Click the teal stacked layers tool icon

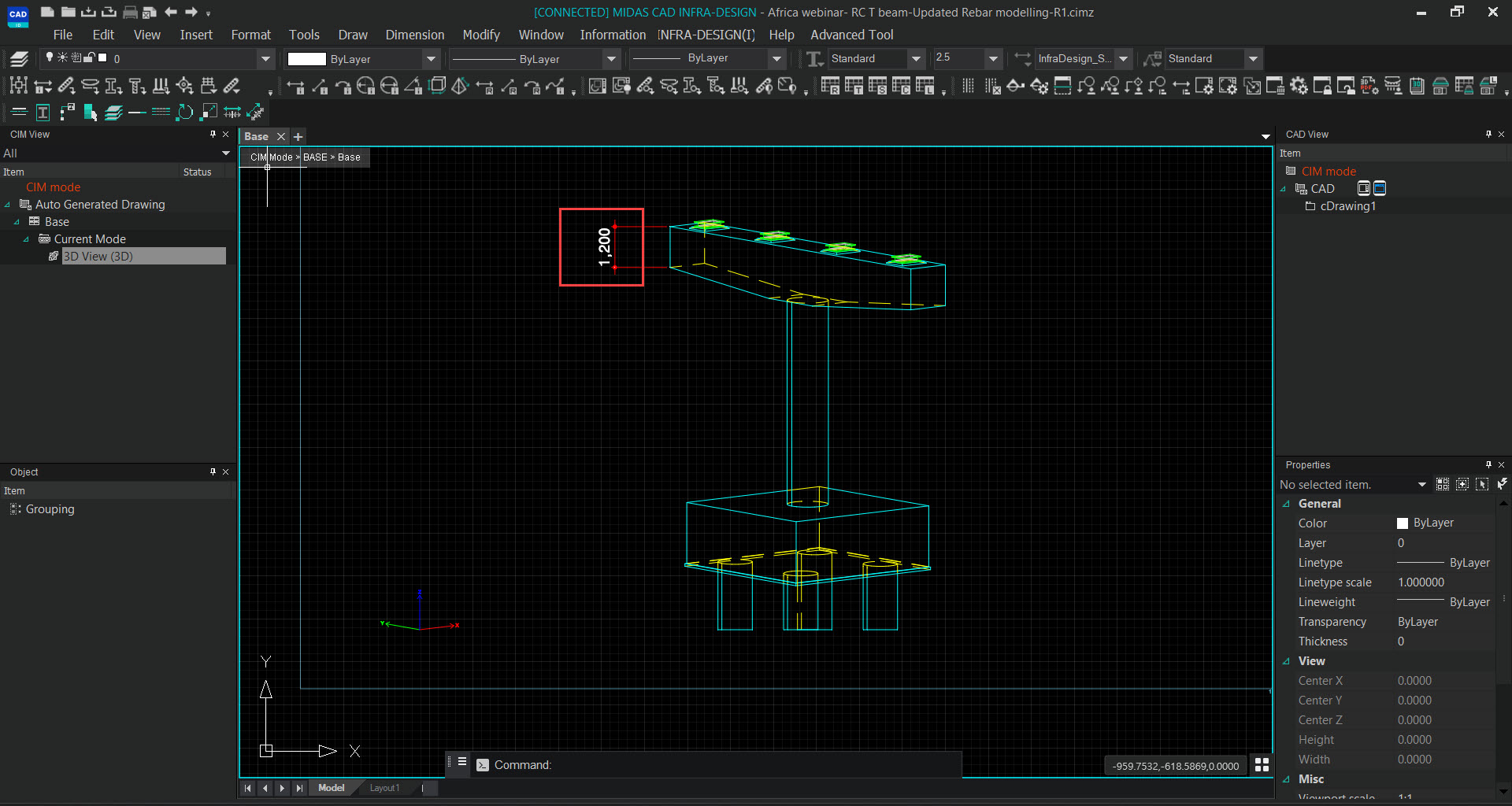(113, 113)
